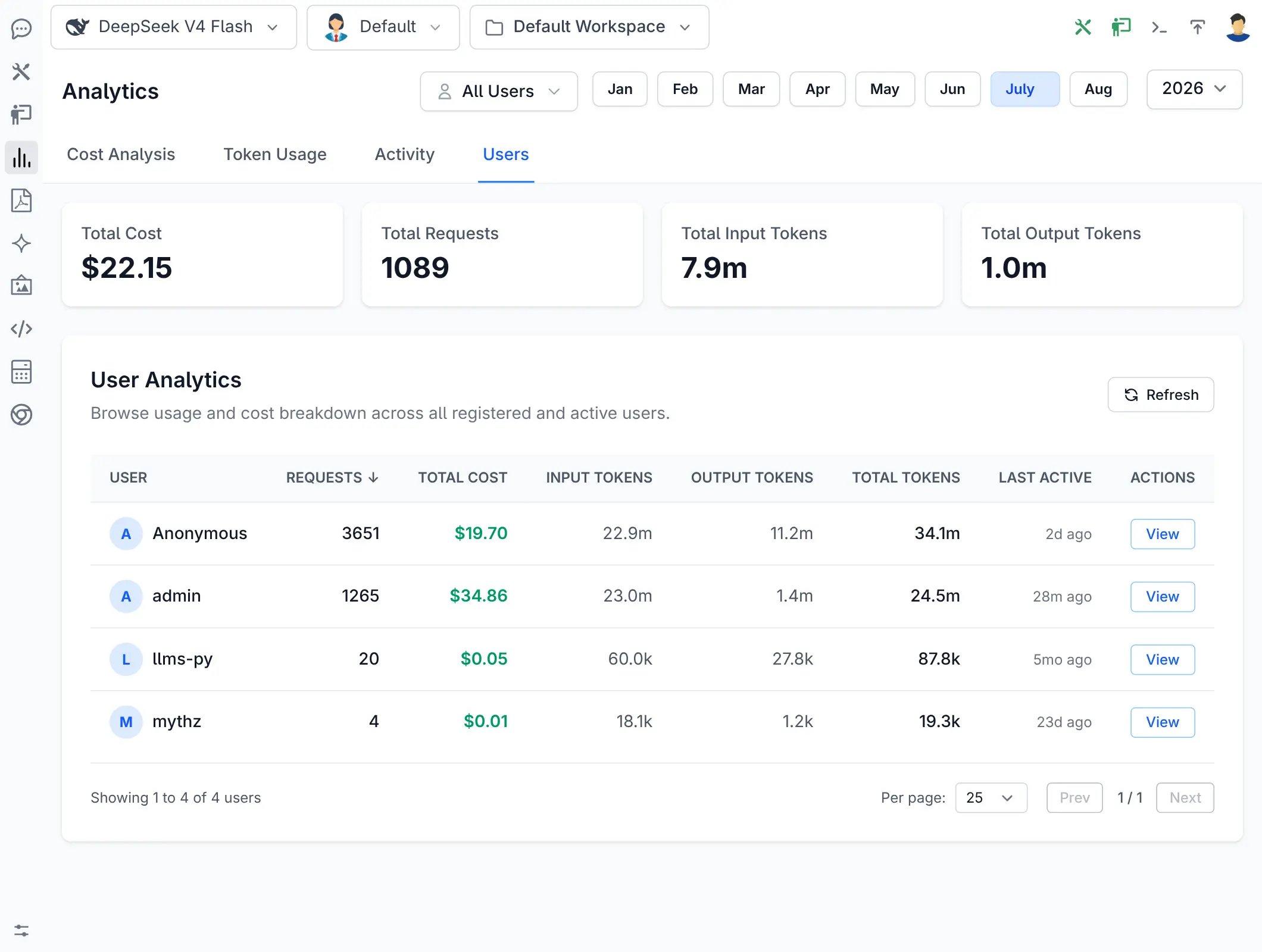1262x952 pixels.
Task: Open the code brackets icon in sidebar
Action: [21, 329]
